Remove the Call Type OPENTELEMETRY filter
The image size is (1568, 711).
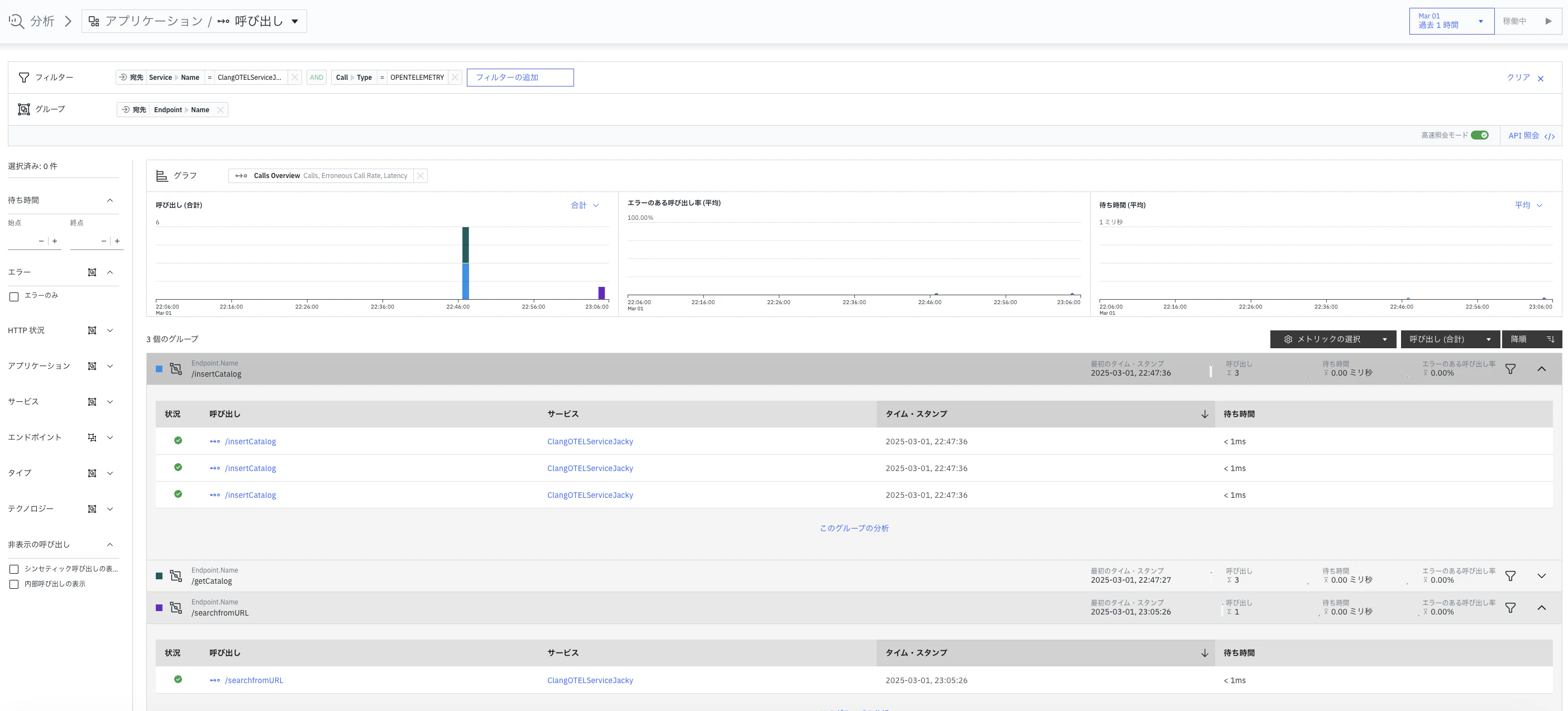coord(455,77)
